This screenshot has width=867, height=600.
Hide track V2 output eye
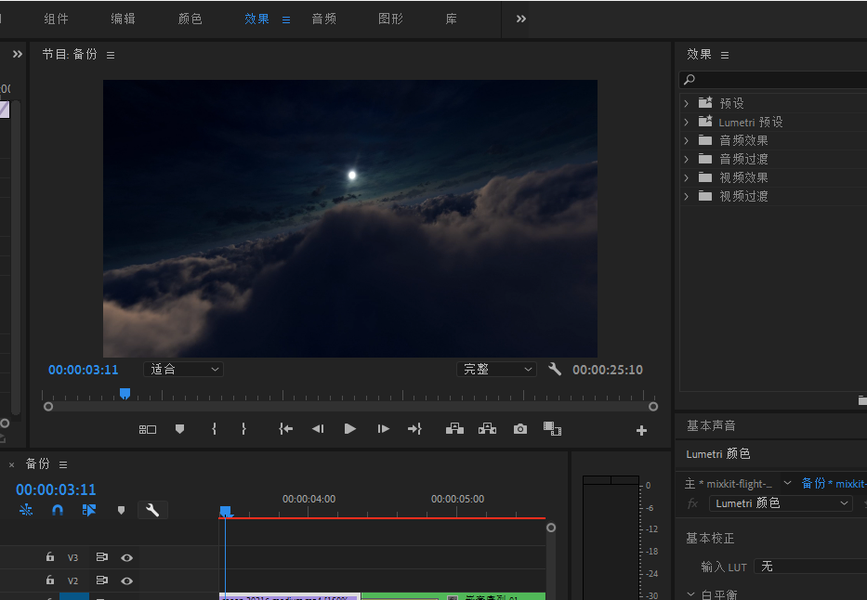click(x=127, y=581)
